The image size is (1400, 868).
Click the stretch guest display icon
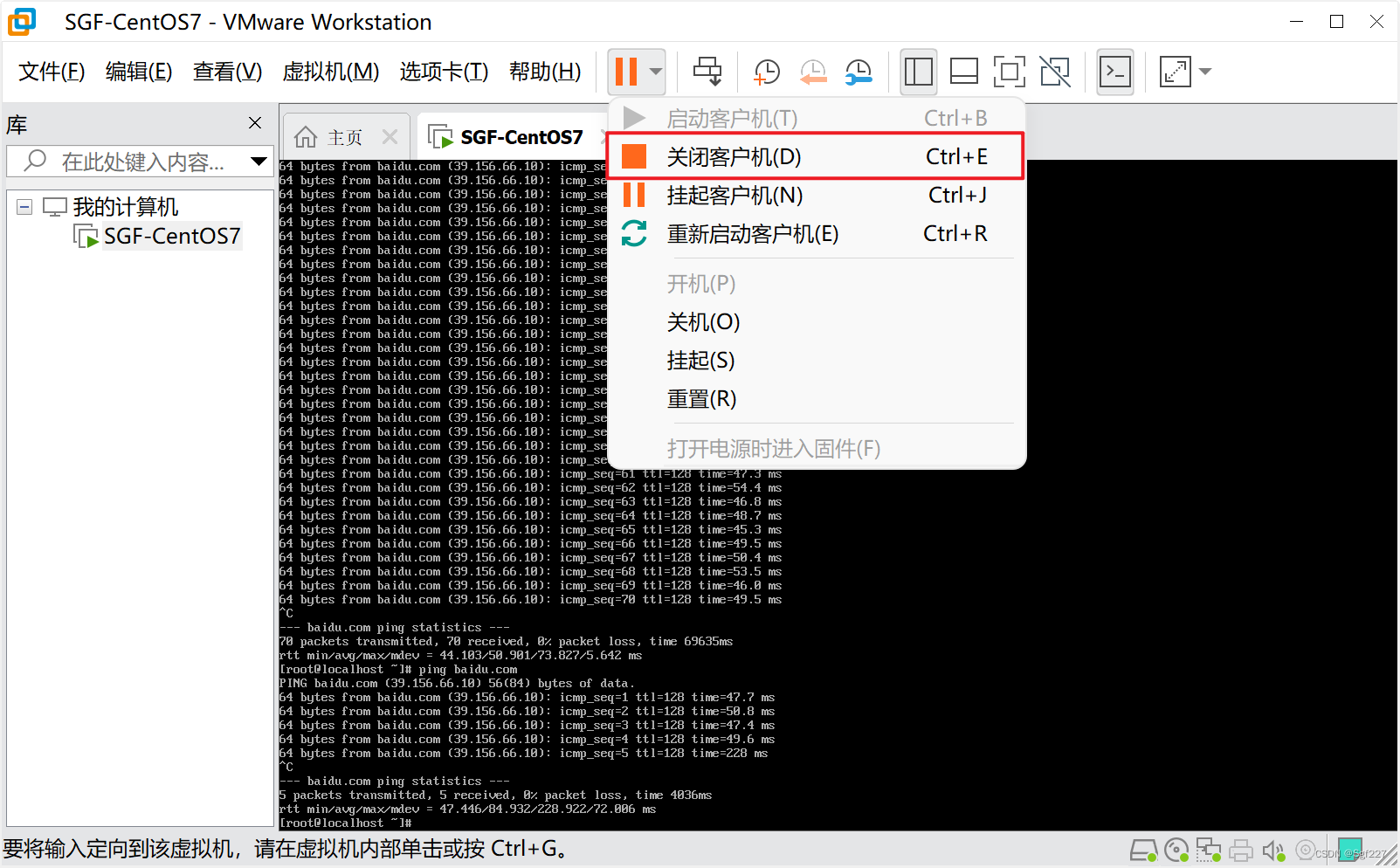point(1176,72)
